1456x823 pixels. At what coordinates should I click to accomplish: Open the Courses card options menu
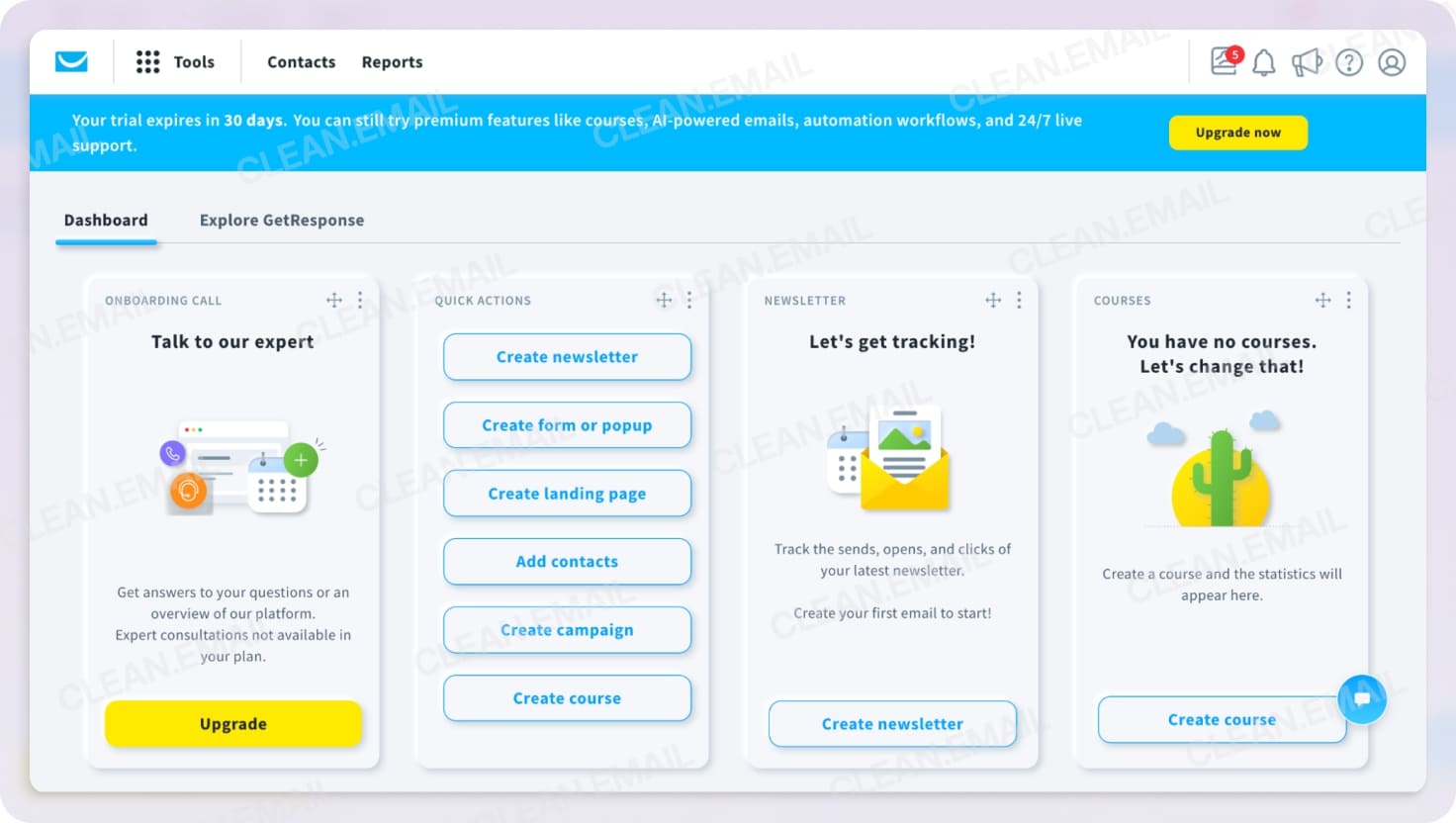tap(1348, 300)
